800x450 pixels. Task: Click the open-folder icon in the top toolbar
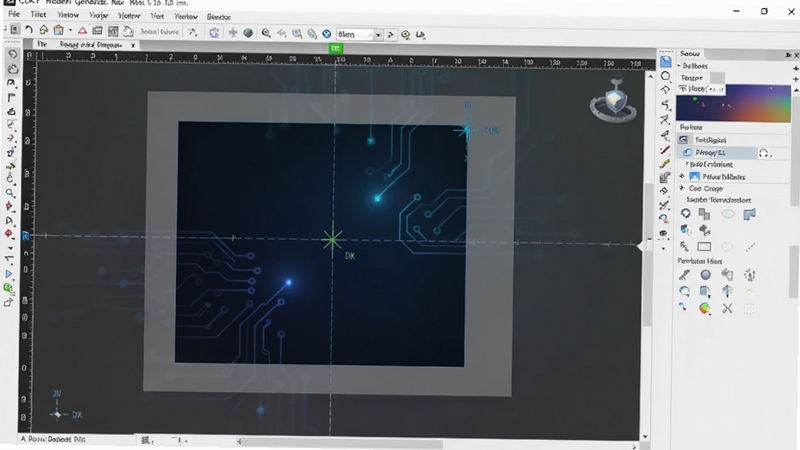[97, 31]
